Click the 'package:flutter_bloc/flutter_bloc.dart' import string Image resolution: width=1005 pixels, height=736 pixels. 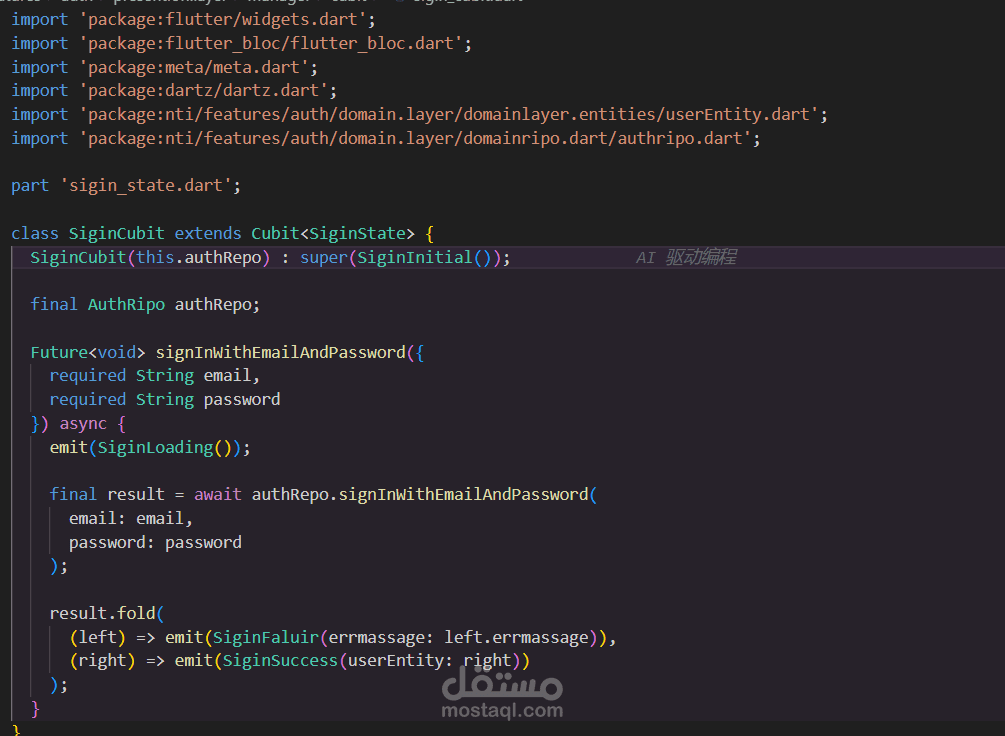tap(270, 44)
